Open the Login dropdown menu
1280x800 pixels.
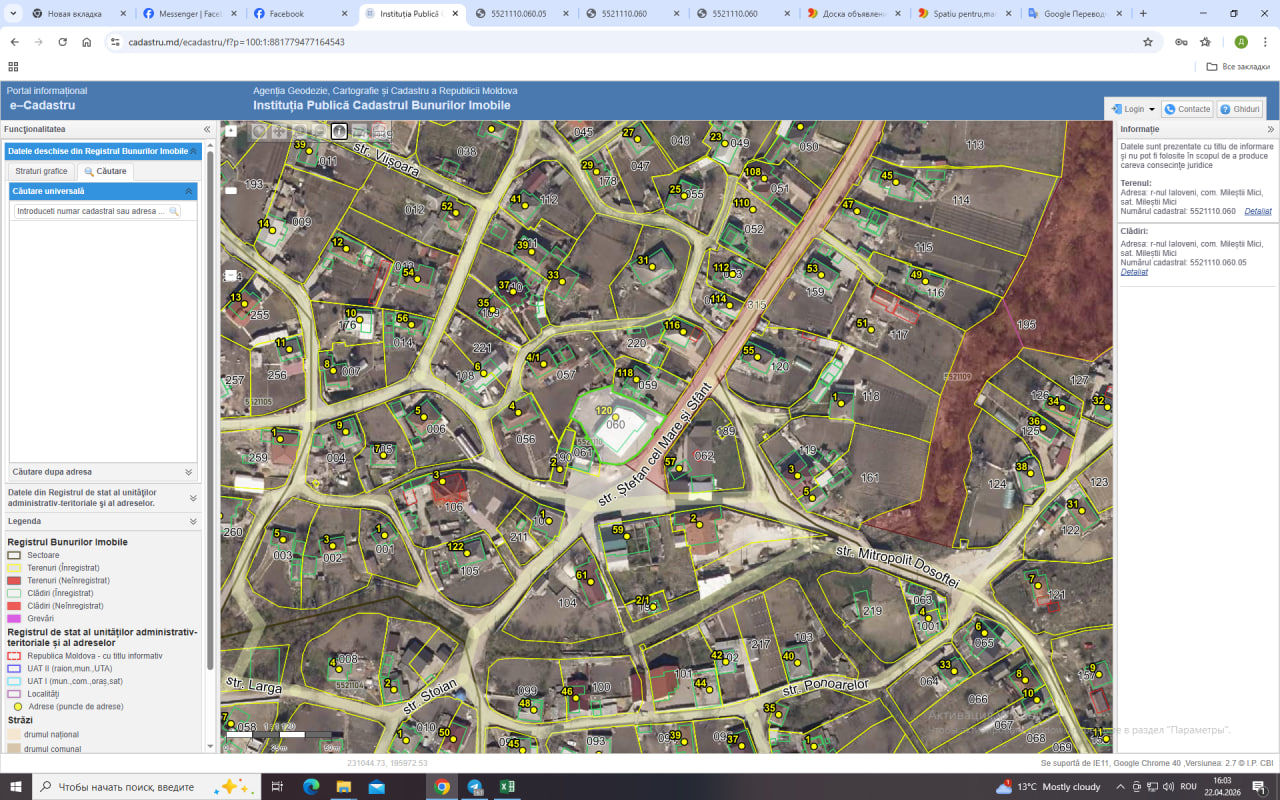(1132, 109)
